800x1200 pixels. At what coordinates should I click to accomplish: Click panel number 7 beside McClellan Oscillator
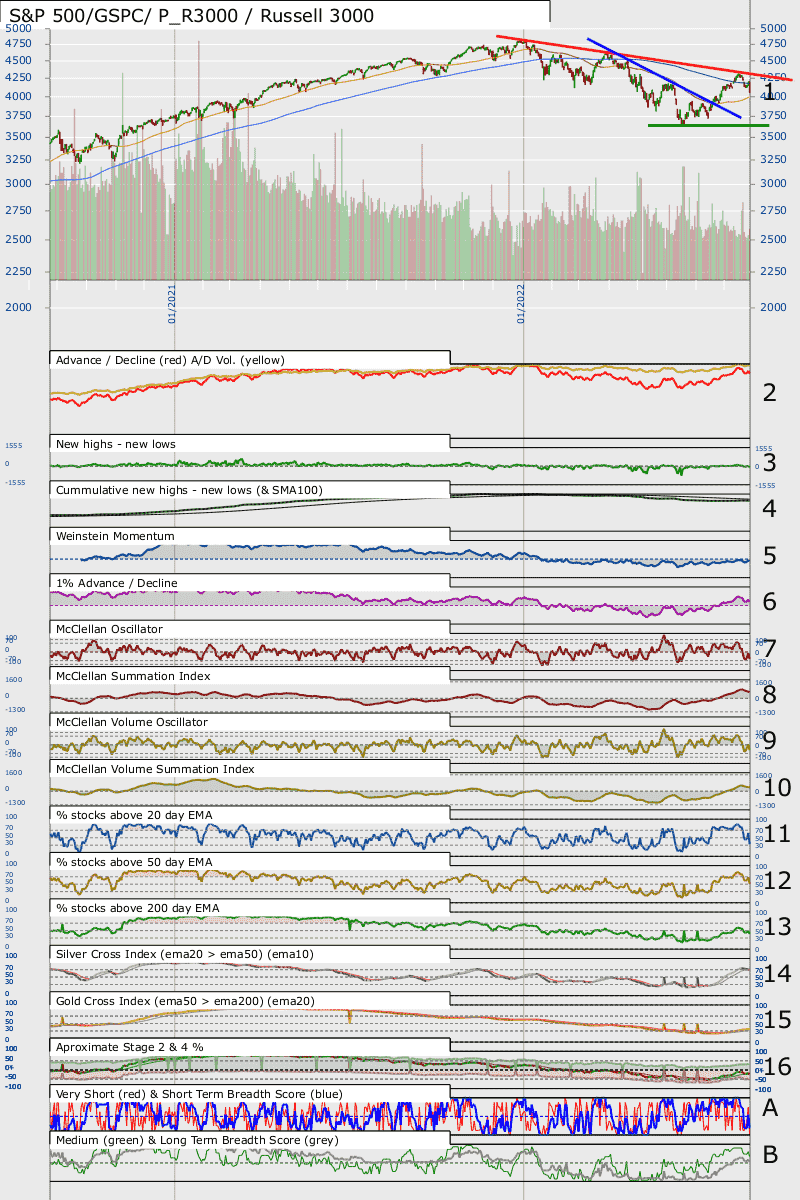pyautogui.click(x=769, y=648)
